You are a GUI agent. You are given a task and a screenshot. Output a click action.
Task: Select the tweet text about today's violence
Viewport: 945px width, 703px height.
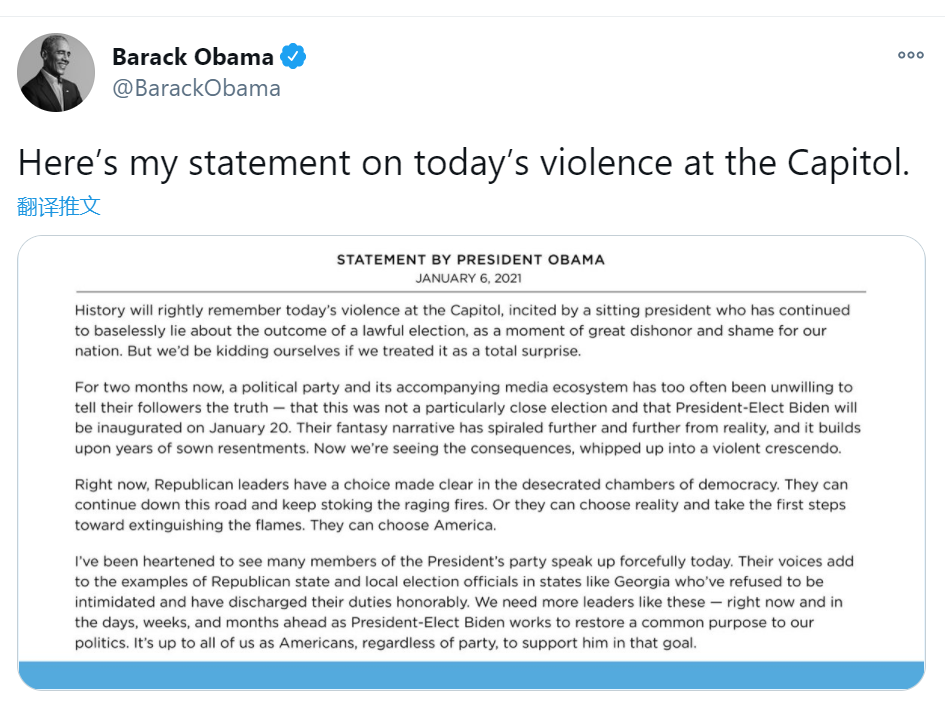click(463, 163)
